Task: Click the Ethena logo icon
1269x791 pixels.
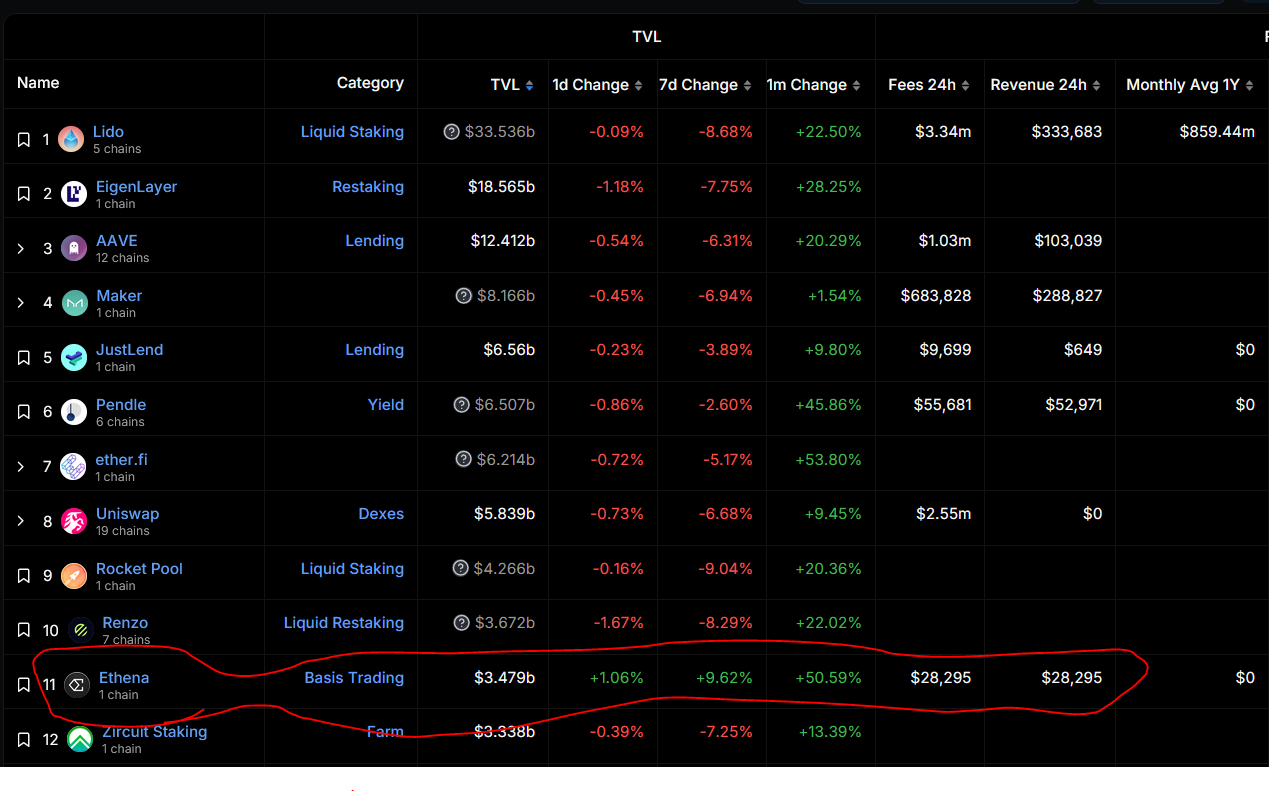Action: [x=77, y=685]
